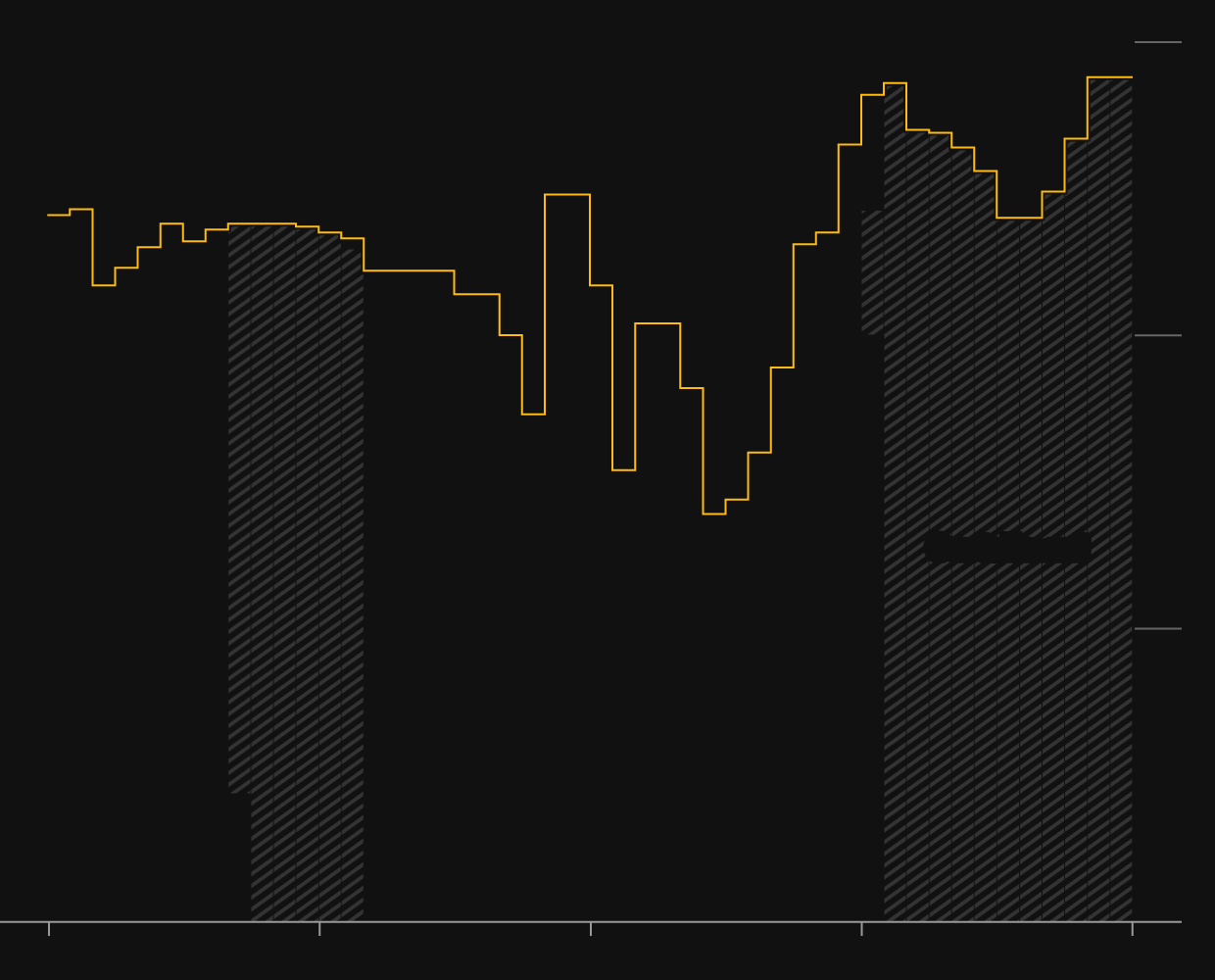Click the yellow peak just before the final rise
1215x980 pixels.
[x=895, y=83]
